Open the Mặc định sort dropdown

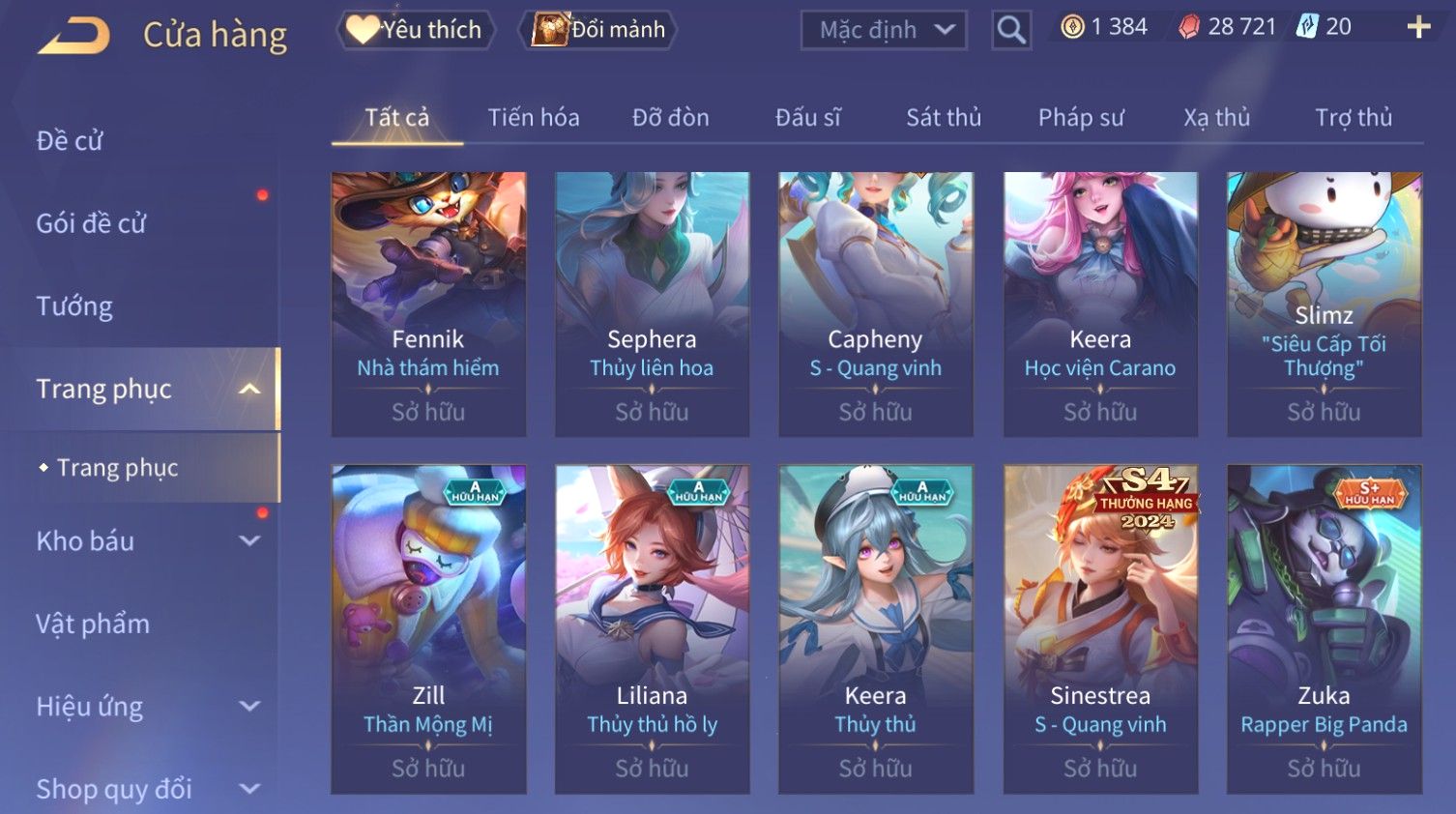[x=884, y=30]
